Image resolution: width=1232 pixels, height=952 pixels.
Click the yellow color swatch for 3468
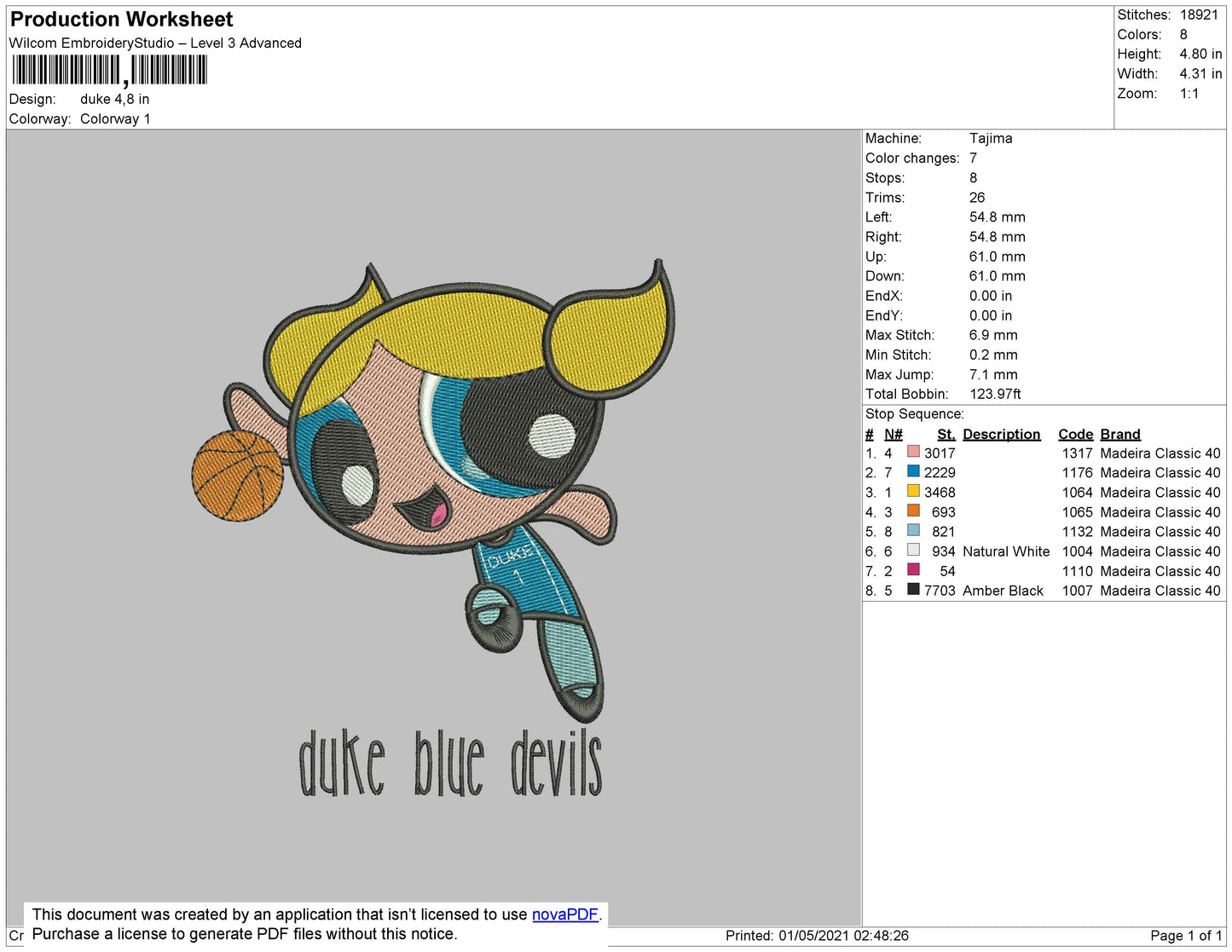point(913,491)
